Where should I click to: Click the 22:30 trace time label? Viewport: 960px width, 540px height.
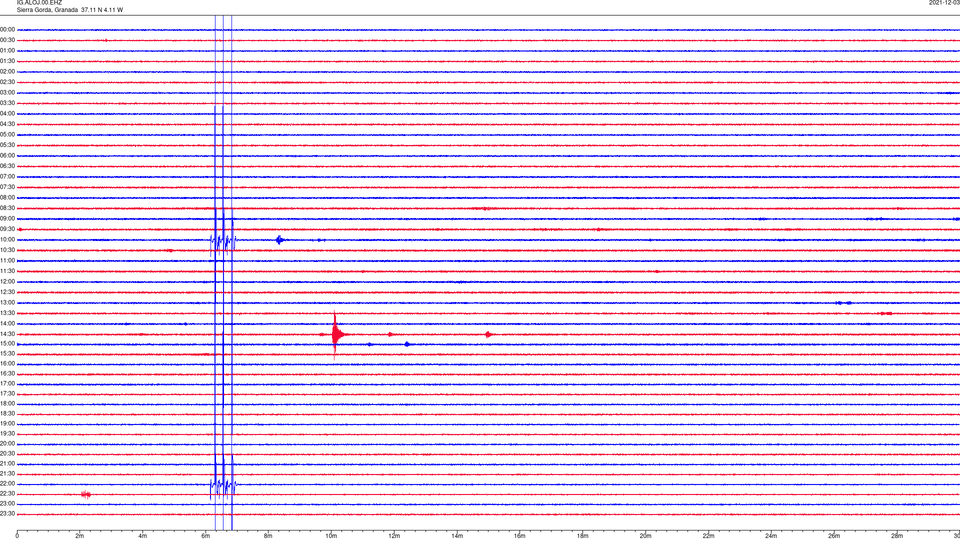[x=7, y=494]
